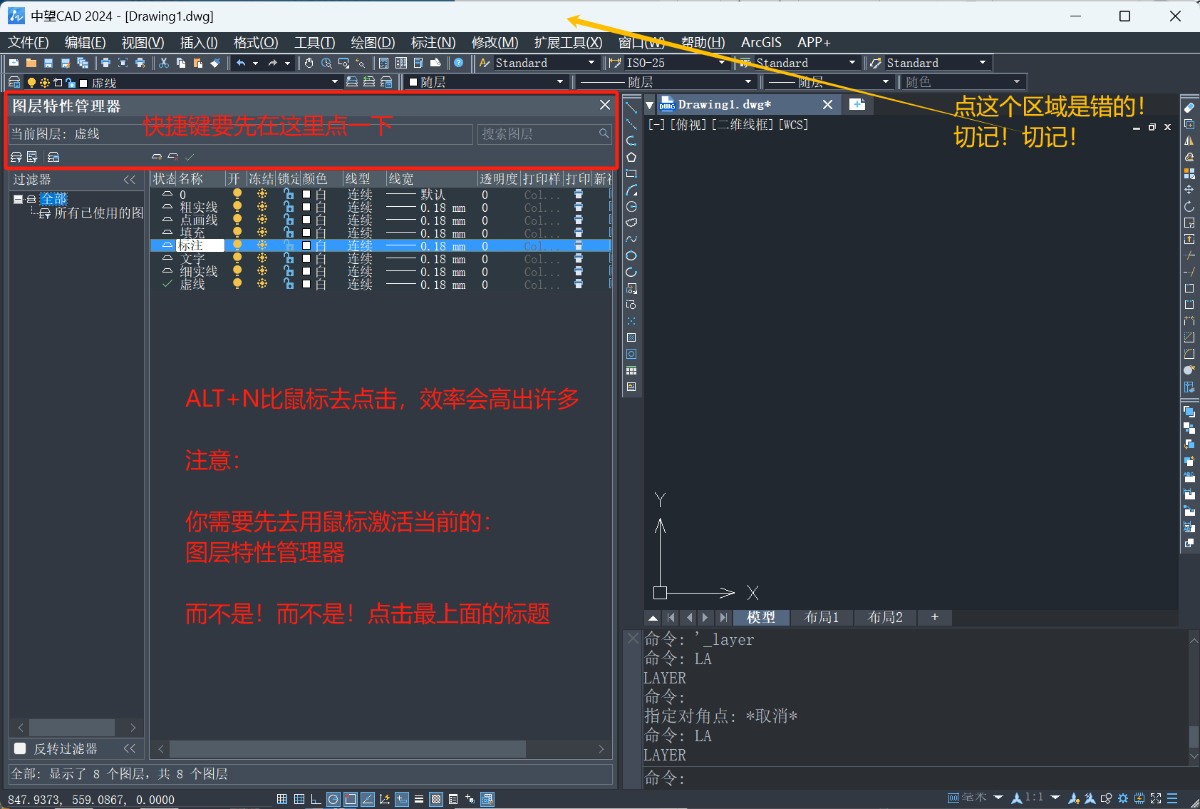Click Set Current green checkmark icon
1200x809 pixels.
click(x=189, y=157)
